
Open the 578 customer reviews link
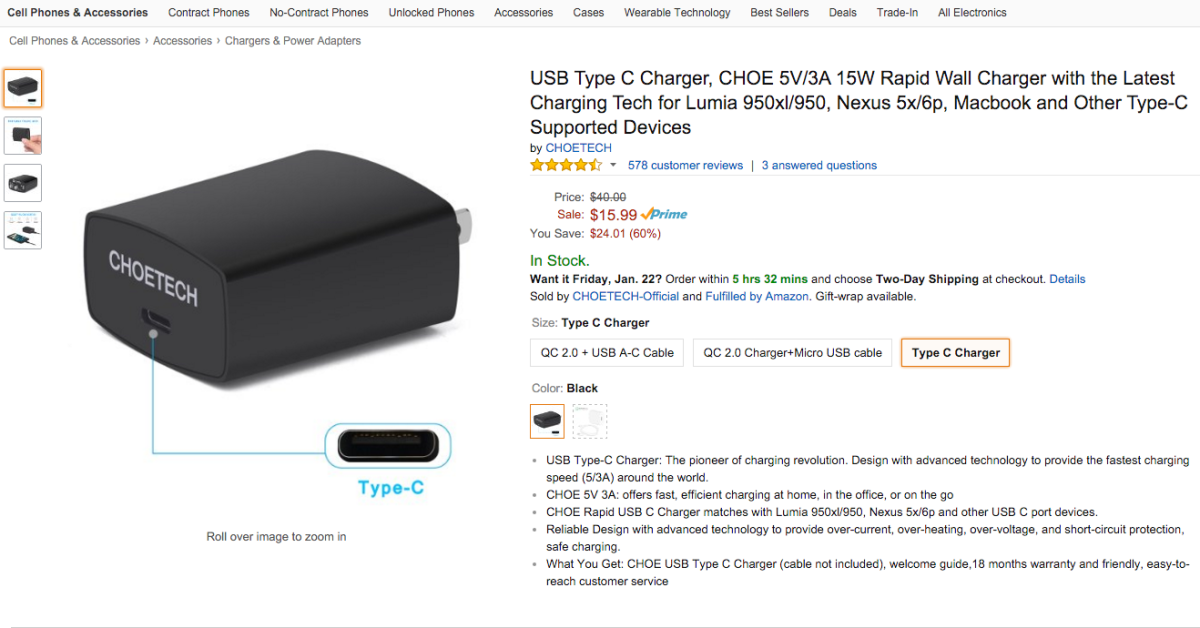click(685, 166)
